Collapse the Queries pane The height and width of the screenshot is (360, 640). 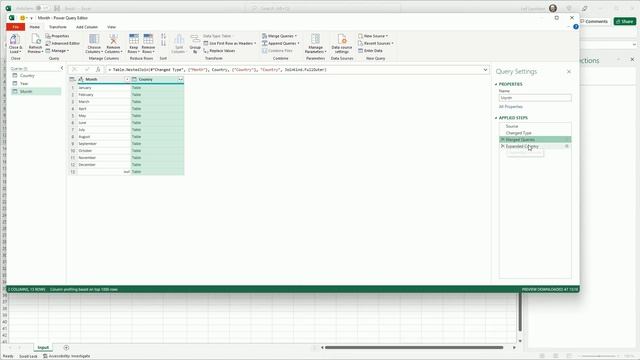(x=62, y=68)
